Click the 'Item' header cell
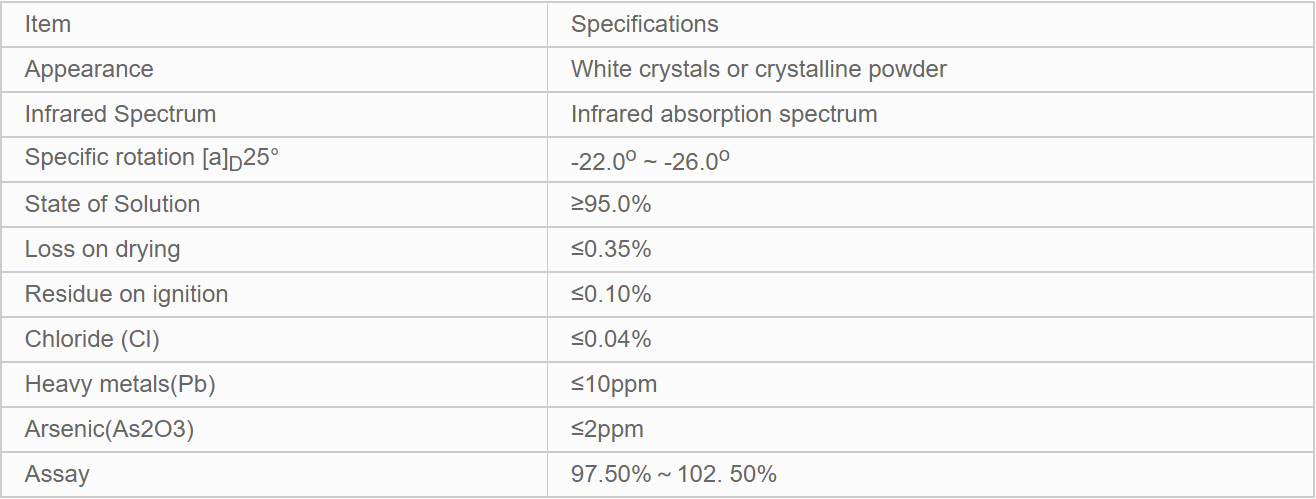The height and width of the screenshot is (499, 1316). tap(48, 24)
